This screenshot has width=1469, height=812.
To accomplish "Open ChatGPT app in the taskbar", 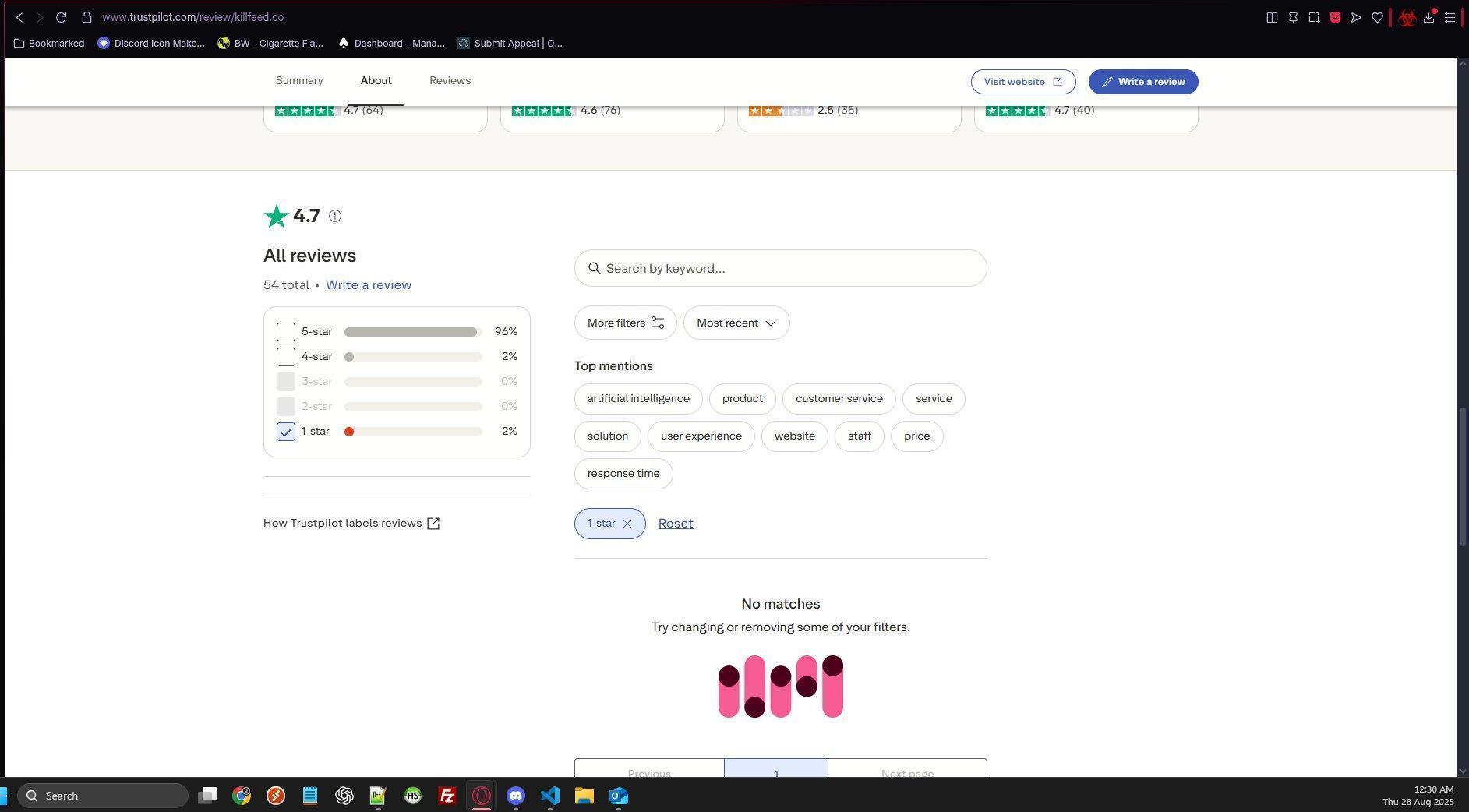I will 344,796.
